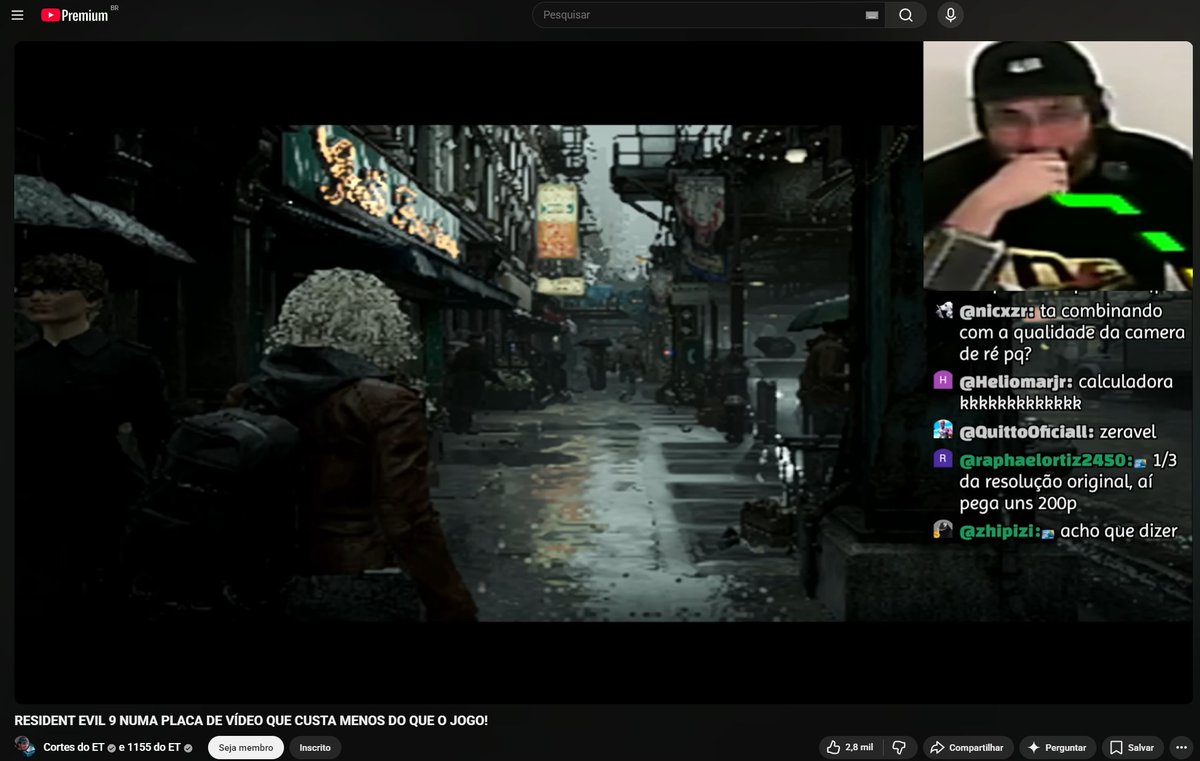The height and width of the screenshot is (761, 1200).
Task: Open the Perguntar AI ask button
Action: [1058, 747]
